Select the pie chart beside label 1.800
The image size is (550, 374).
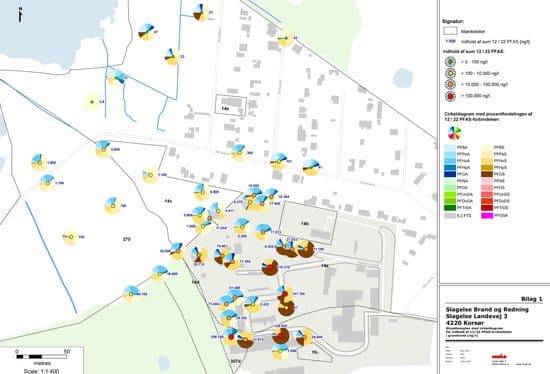point(39,163)
